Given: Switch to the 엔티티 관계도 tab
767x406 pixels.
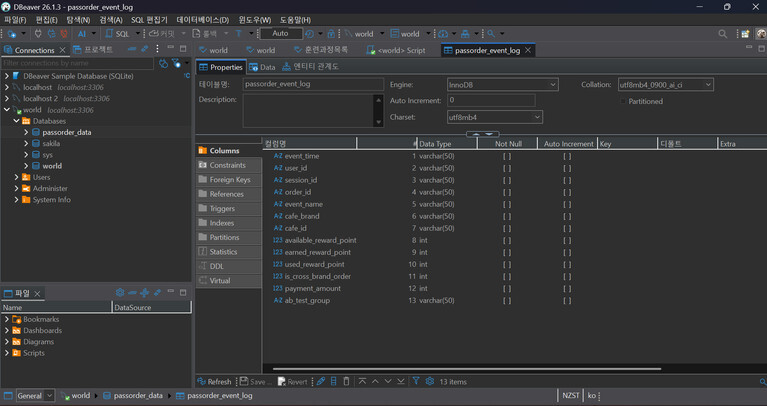Looking at the screenshot, I should (311, 67).
